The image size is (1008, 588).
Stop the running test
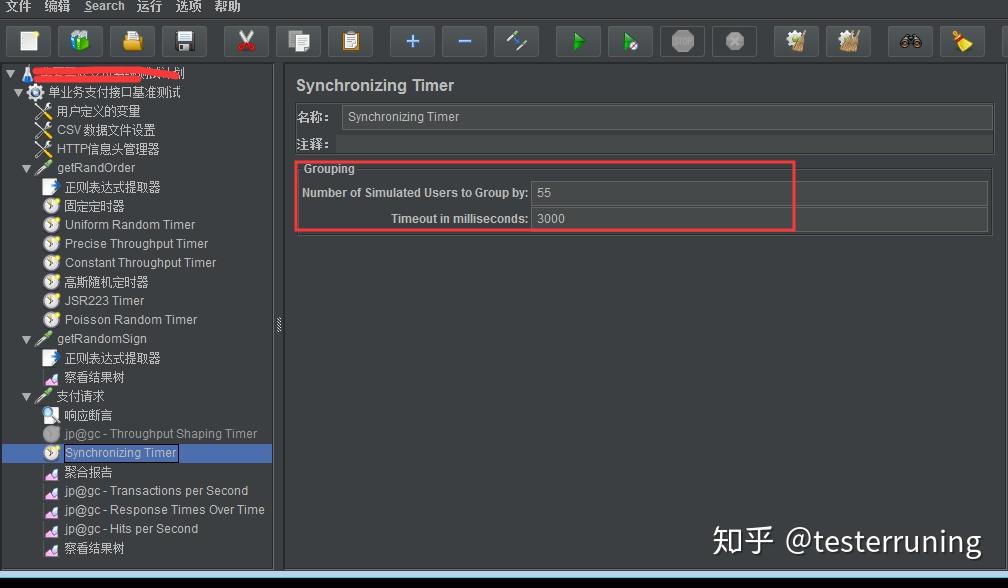click(682, 41)
